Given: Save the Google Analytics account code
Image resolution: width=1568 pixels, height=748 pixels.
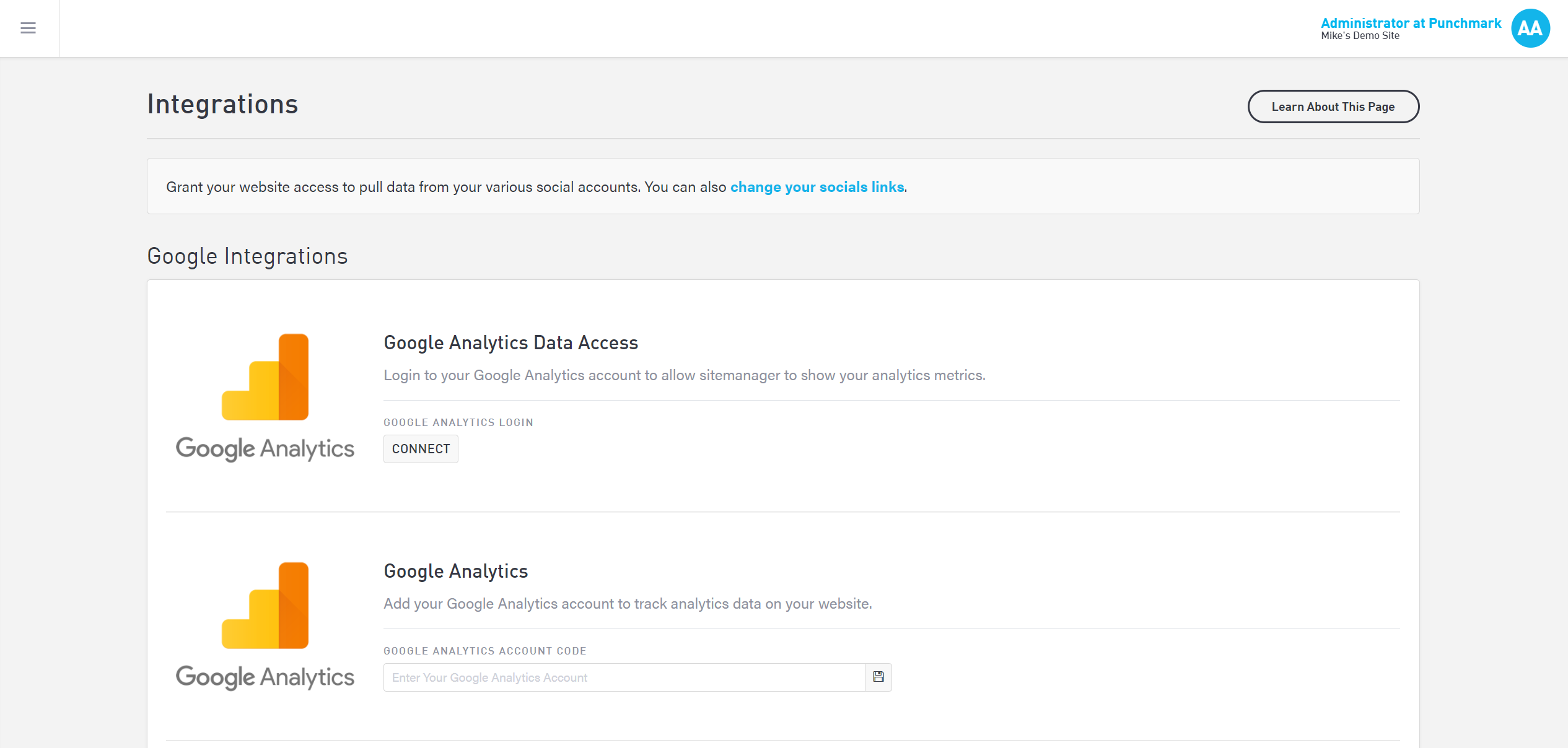Looking at the screenshot, I should point(878,677).
